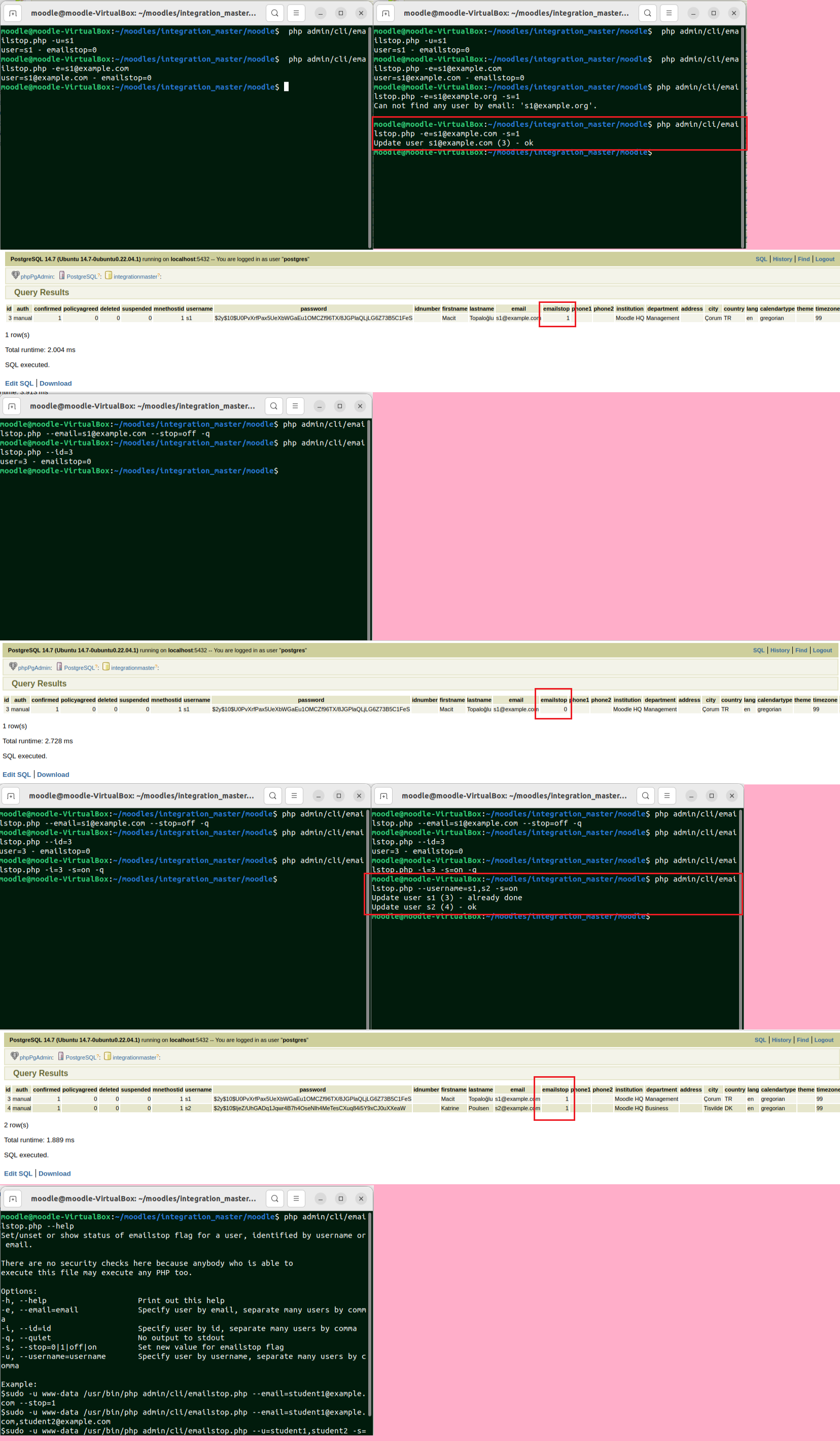Open History in the 2.728 ms panel header

pyautogui.click(x=780, y=650)
